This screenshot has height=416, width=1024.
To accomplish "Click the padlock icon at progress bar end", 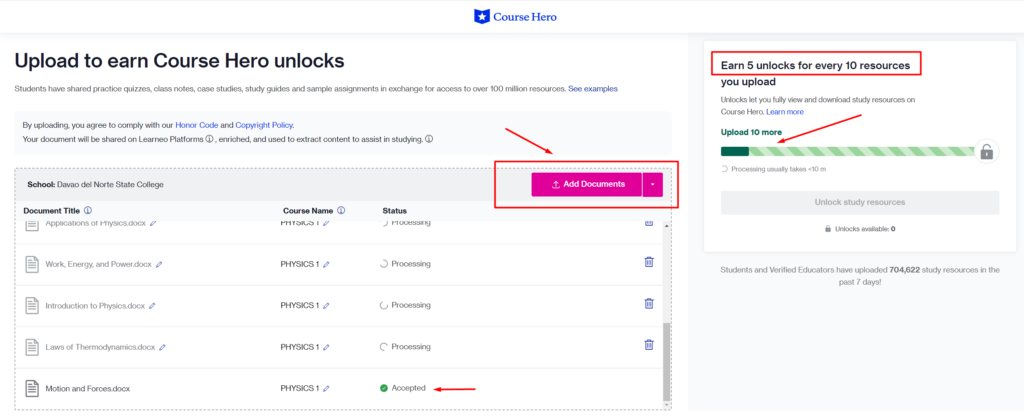I will (987, 152).
